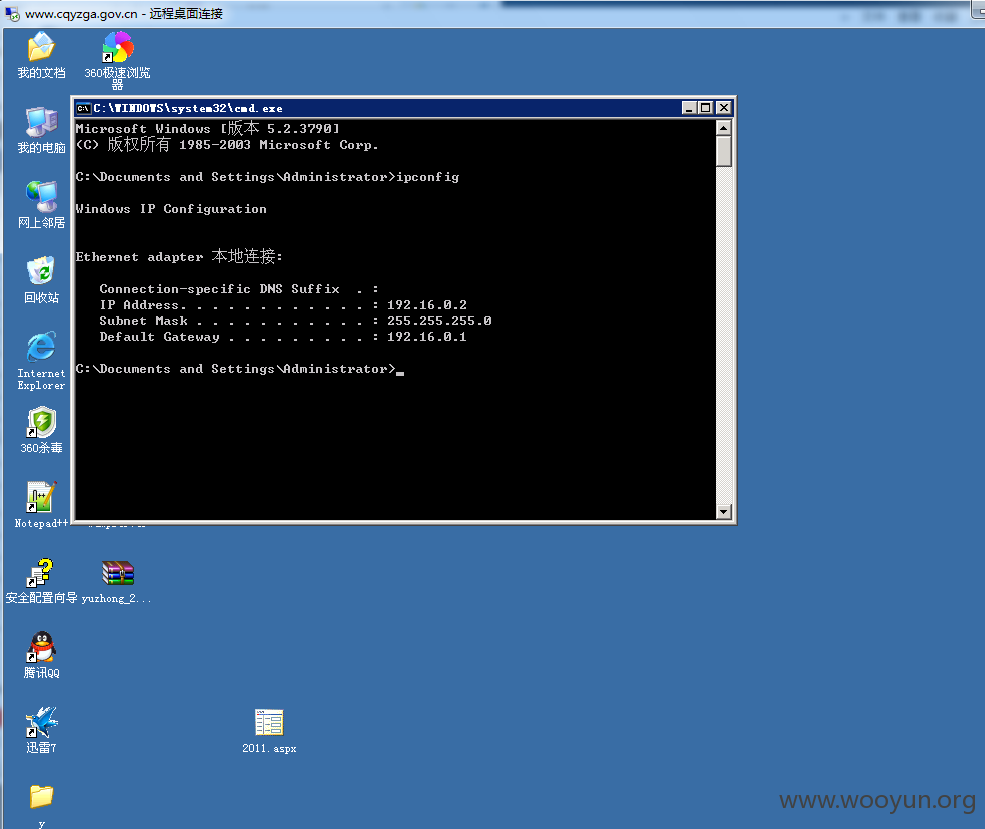Click the IP Address value 192.16.0.2
This screenshot has height=829, width=985.
[427, 305]
